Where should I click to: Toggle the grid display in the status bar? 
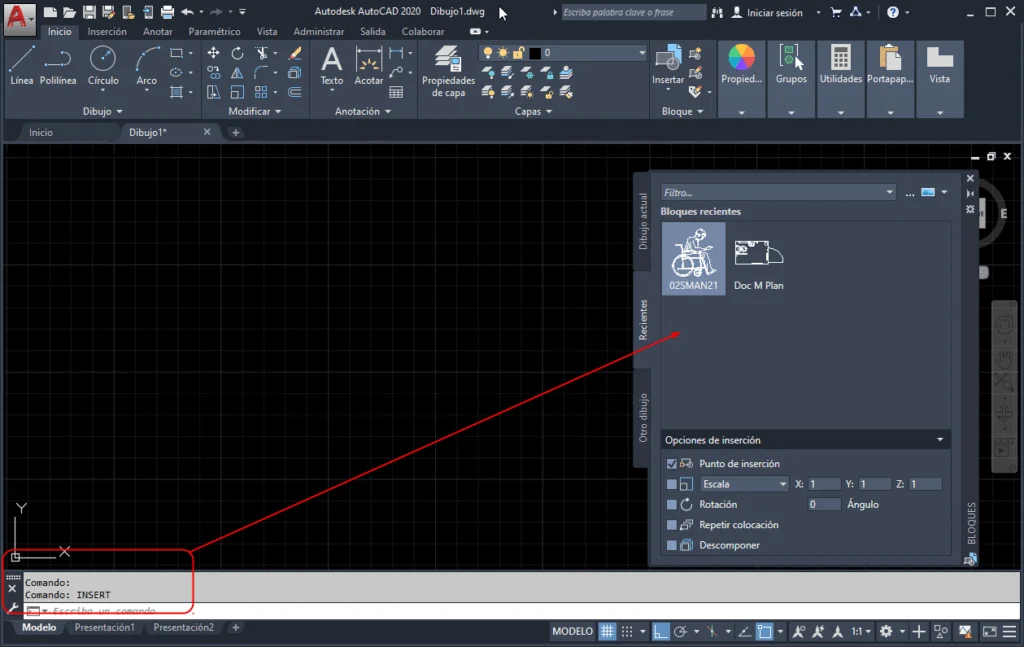[607, 631]
